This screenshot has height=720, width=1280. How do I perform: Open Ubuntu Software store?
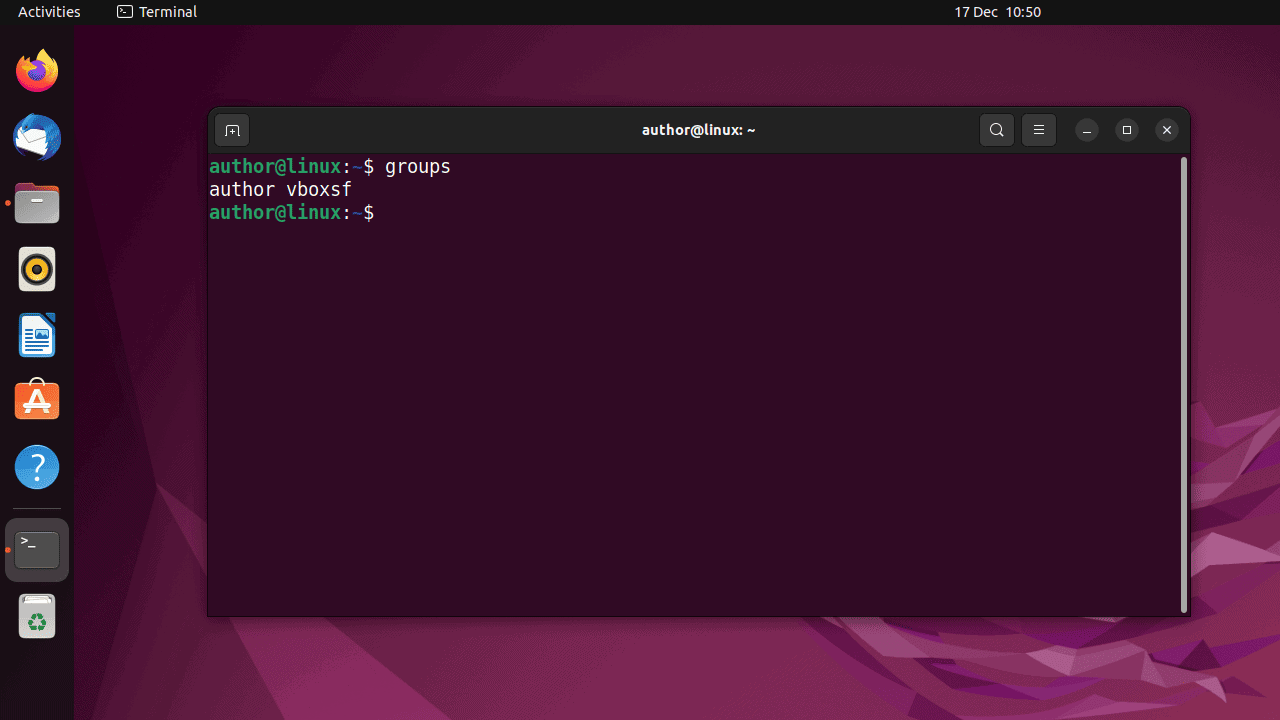click(37, 401)
